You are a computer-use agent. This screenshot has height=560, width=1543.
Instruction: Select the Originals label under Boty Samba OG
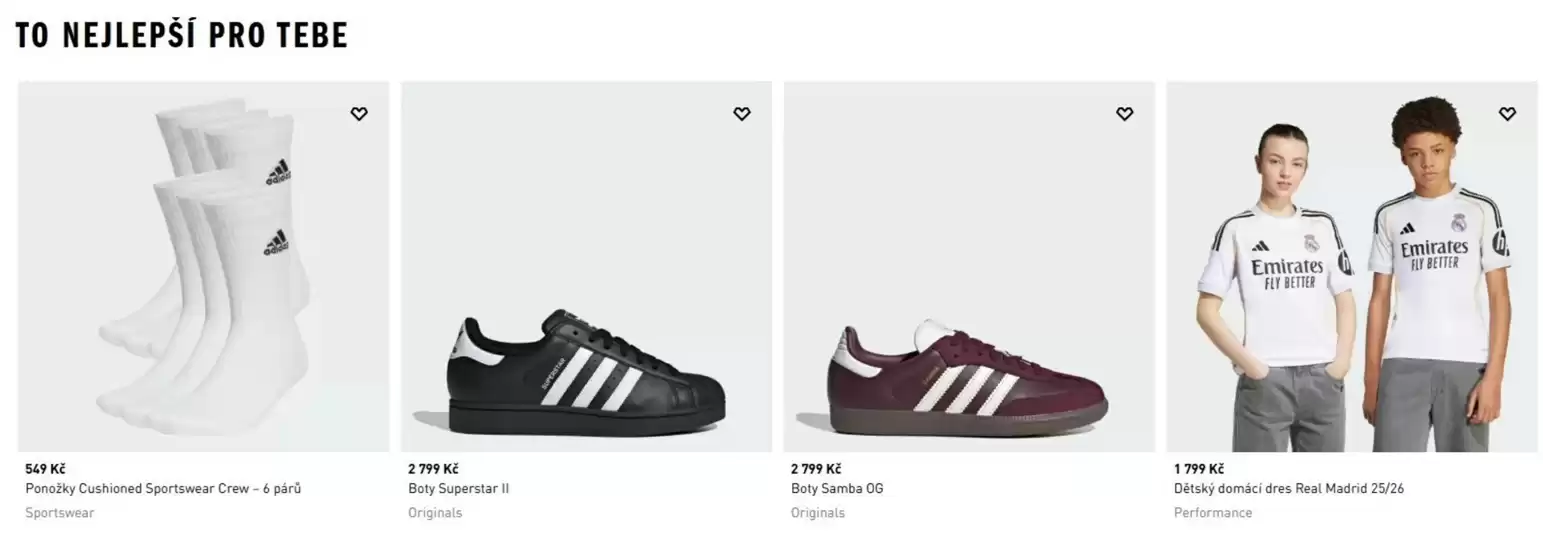[x=818, y=513]
